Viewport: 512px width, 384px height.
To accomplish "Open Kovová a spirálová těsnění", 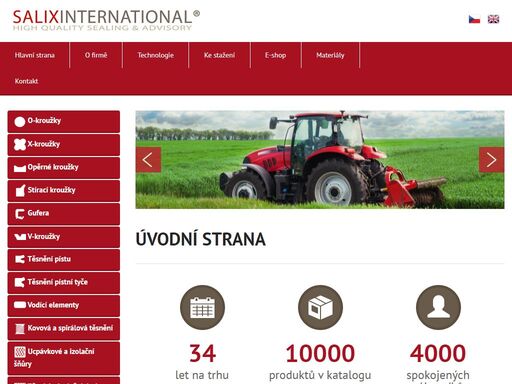I will click(64, 329).
